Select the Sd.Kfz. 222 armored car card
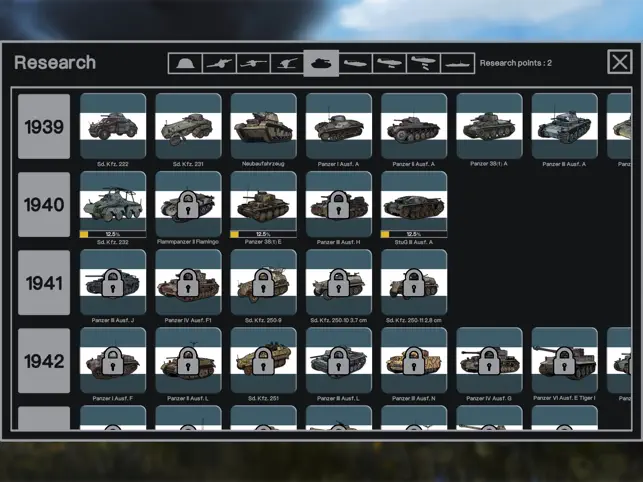The width and height of the screenshot is (643, 482). coord(113,126)
